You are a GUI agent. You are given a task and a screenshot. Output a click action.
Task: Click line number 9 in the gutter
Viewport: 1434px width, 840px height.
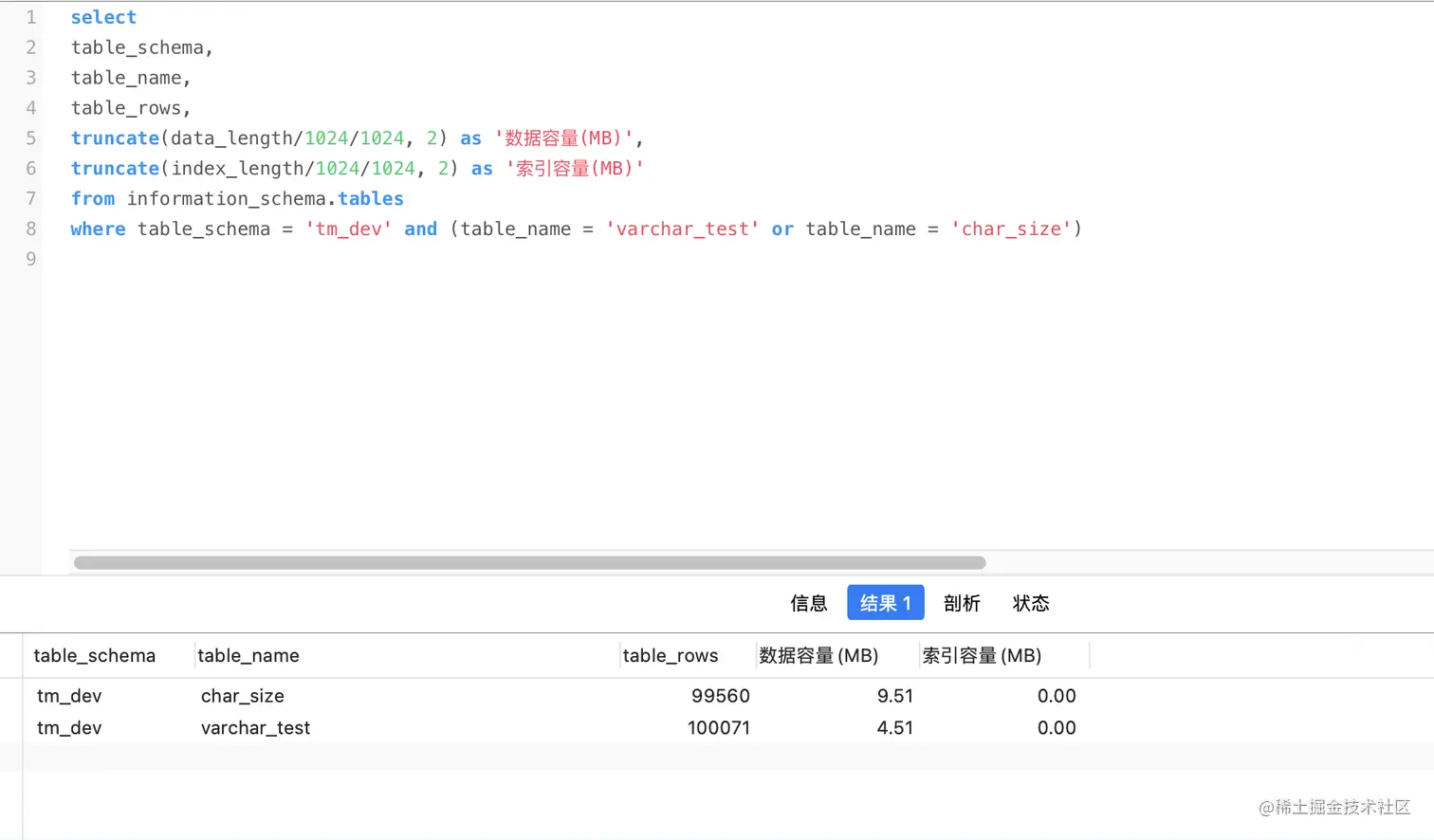click(31, 260)
